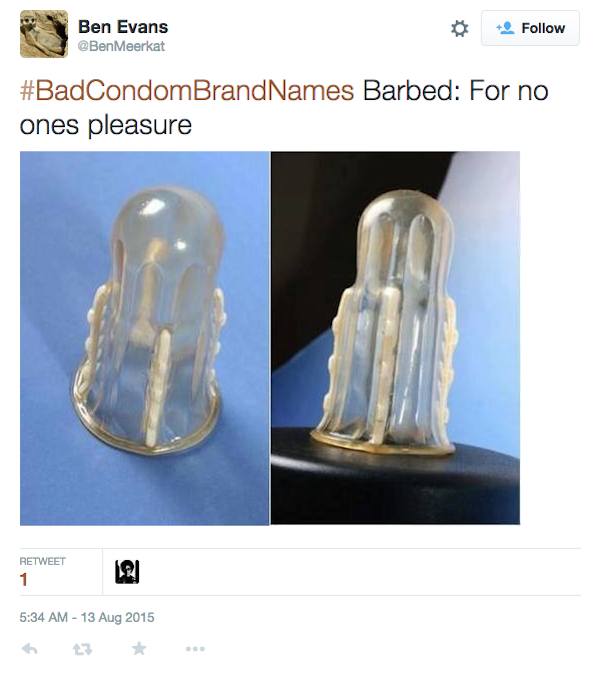600x673 pixels.
Task: Click the words 'ones pleasure' in tweet
Action: point(106,125)
